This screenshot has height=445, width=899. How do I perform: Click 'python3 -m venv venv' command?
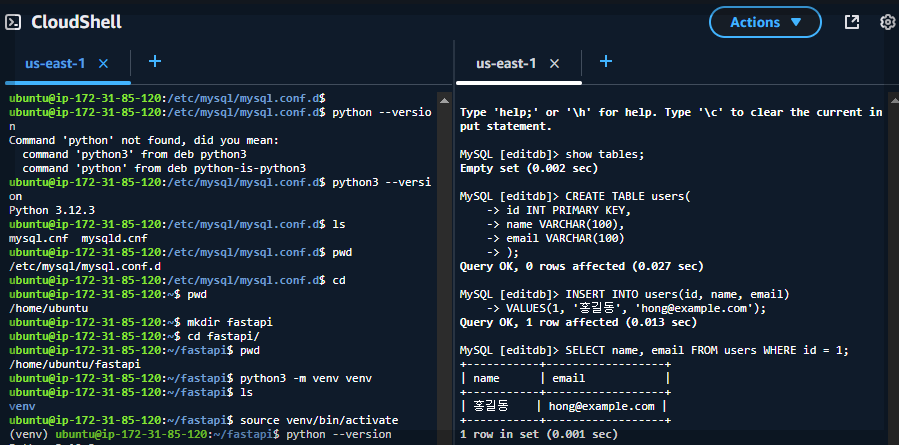pyautogui.click(x=306, y=378)
